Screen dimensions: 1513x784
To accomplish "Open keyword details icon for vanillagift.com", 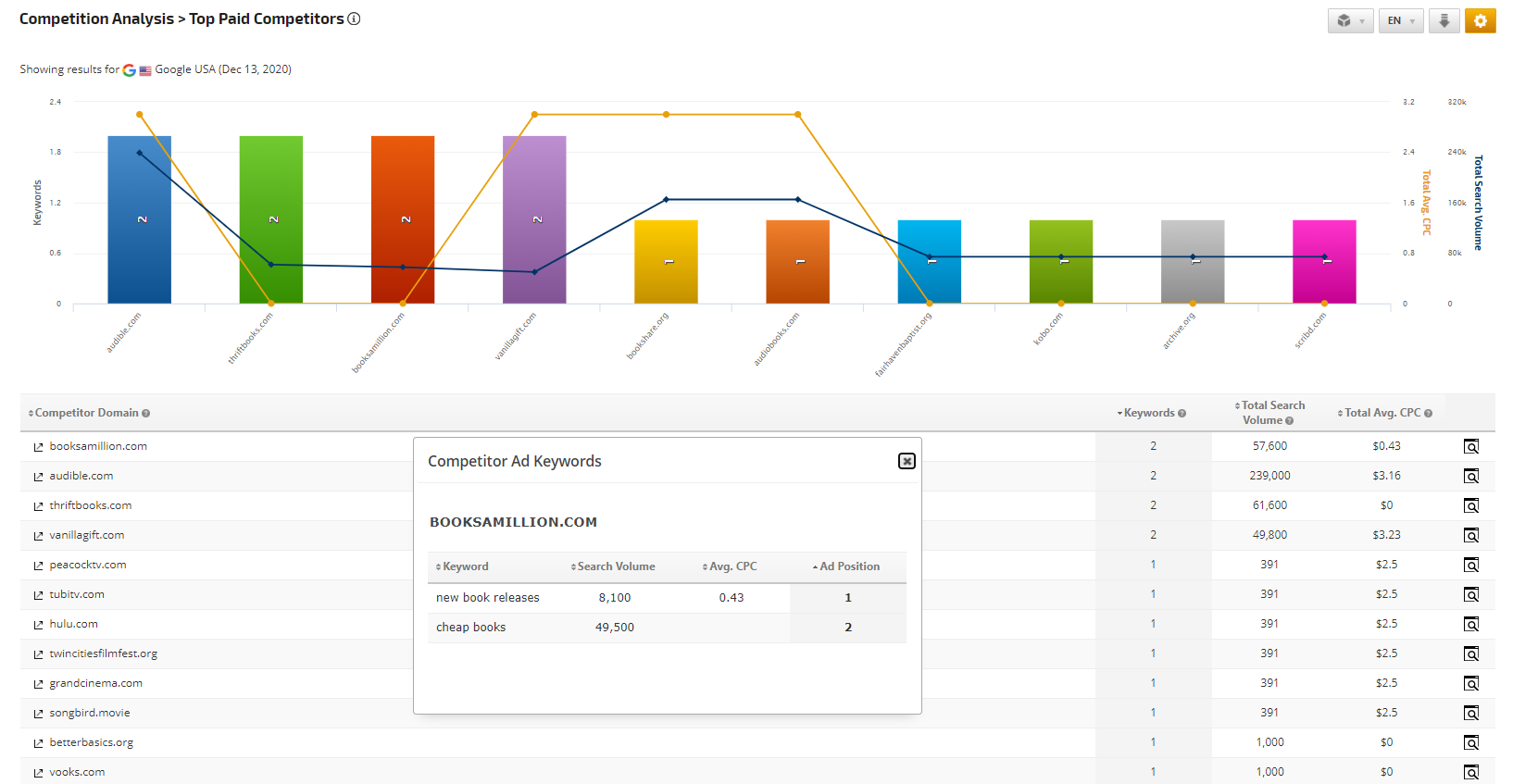I will [x=1470, y=535].
